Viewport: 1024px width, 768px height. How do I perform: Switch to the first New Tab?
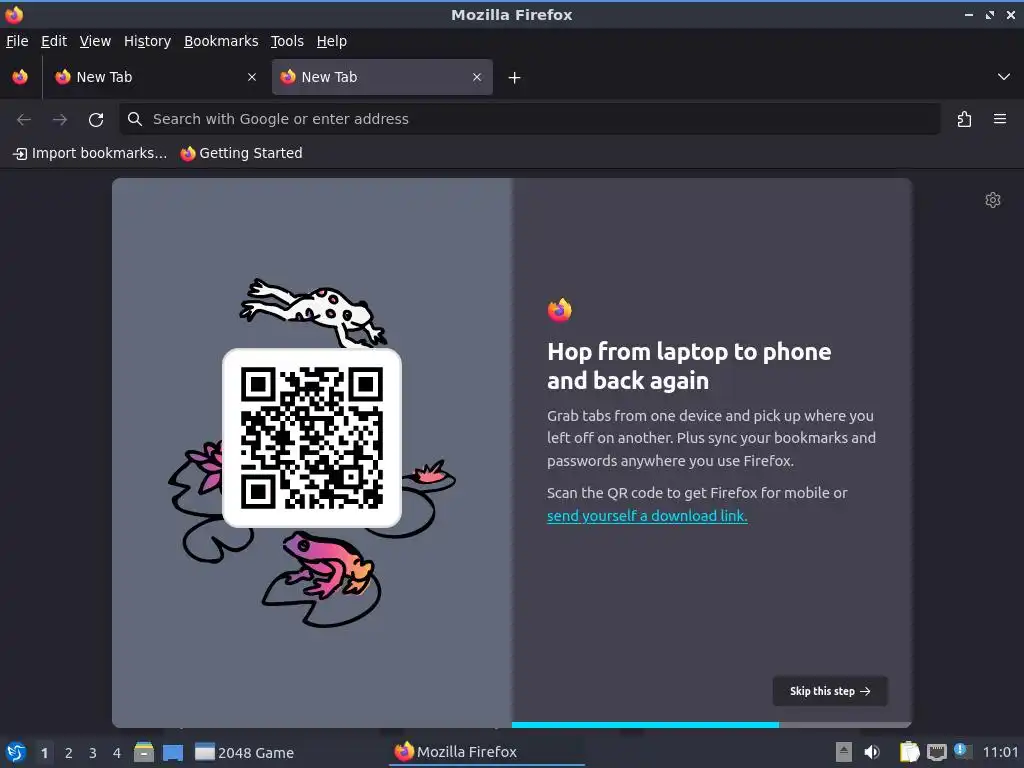click(155, 77)
